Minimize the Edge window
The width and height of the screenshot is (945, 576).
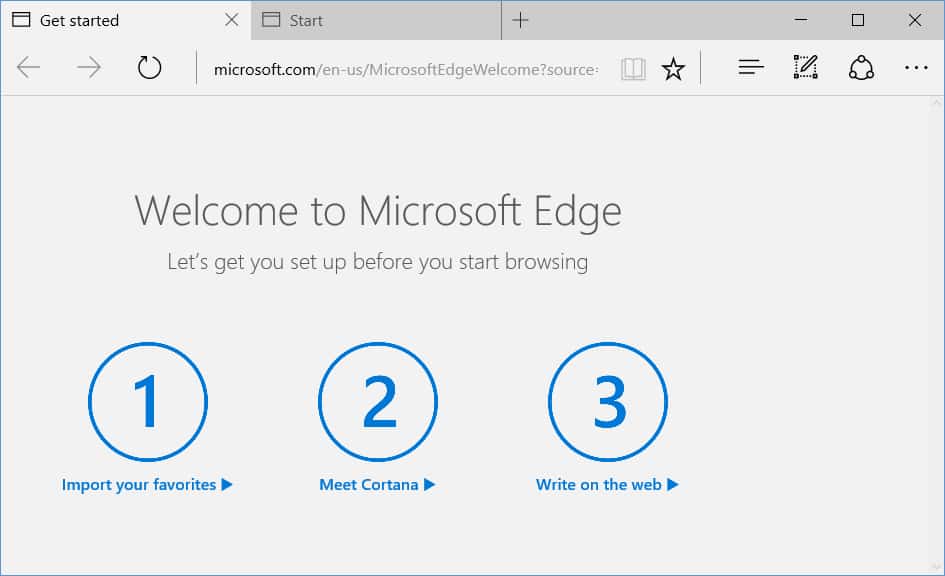pyautogui.click(x=801, y=20)
